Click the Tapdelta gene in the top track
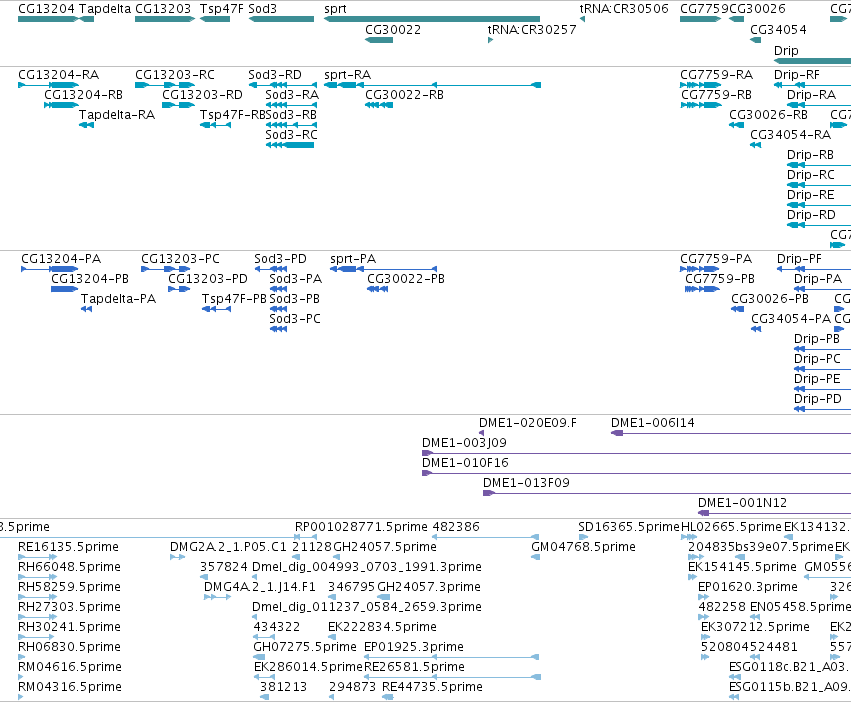This screenshot has width=851, height=702. point(86,19)
